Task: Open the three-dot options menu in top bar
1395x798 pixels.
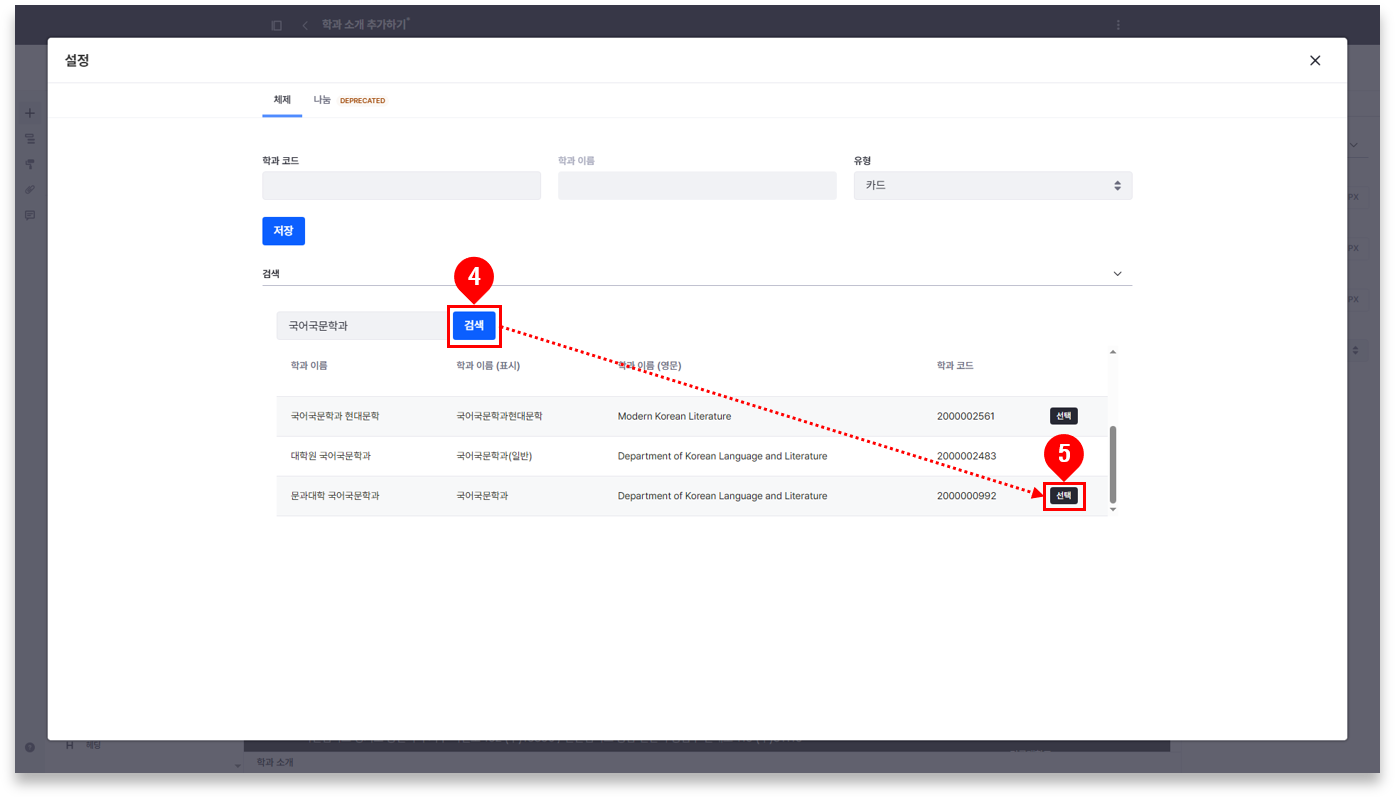Action: pyautogui.click(x=1118, y=25)
